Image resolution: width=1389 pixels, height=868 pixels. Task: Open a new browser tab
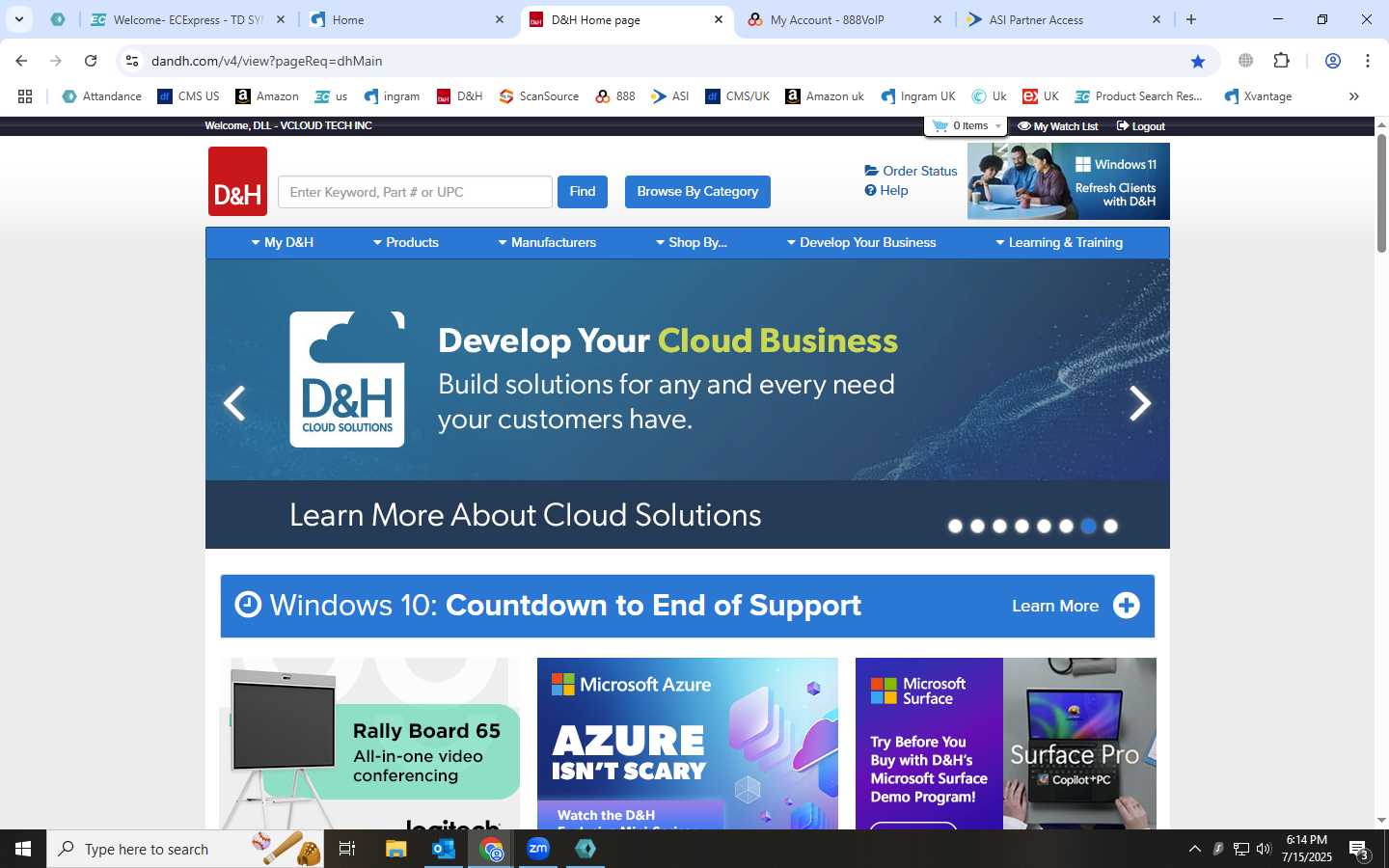coord(1191,19)
